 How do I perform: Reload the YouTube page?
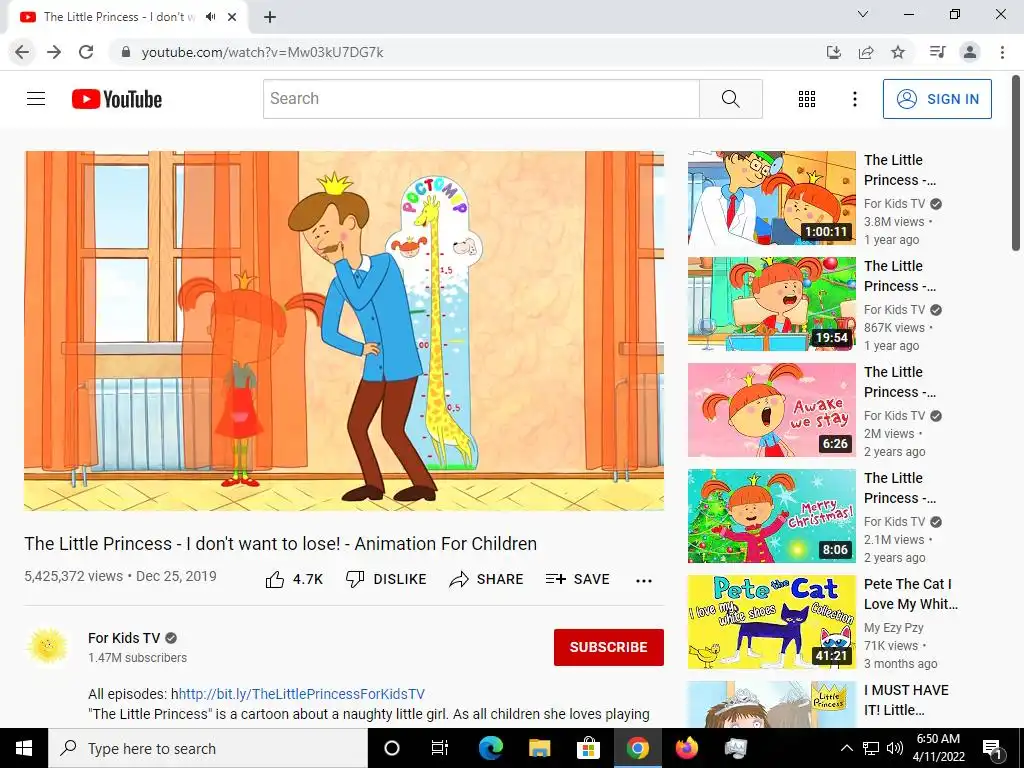pos(86,52)
